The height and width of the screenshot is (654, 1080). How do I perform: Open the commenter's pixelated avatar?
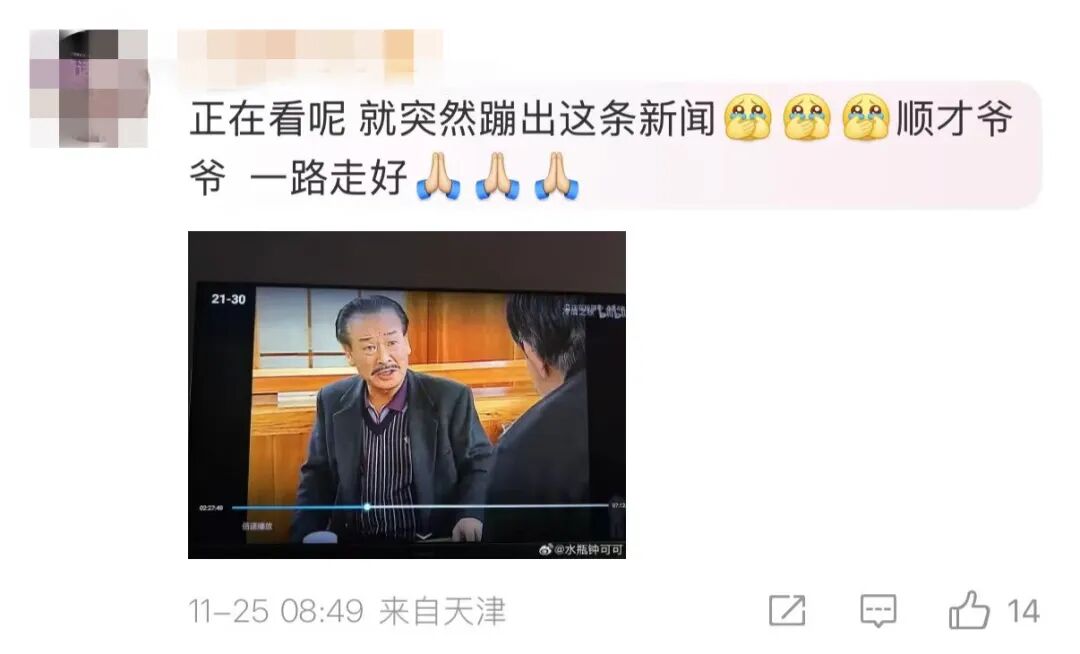pyautogui.click(x=89, y=88)
